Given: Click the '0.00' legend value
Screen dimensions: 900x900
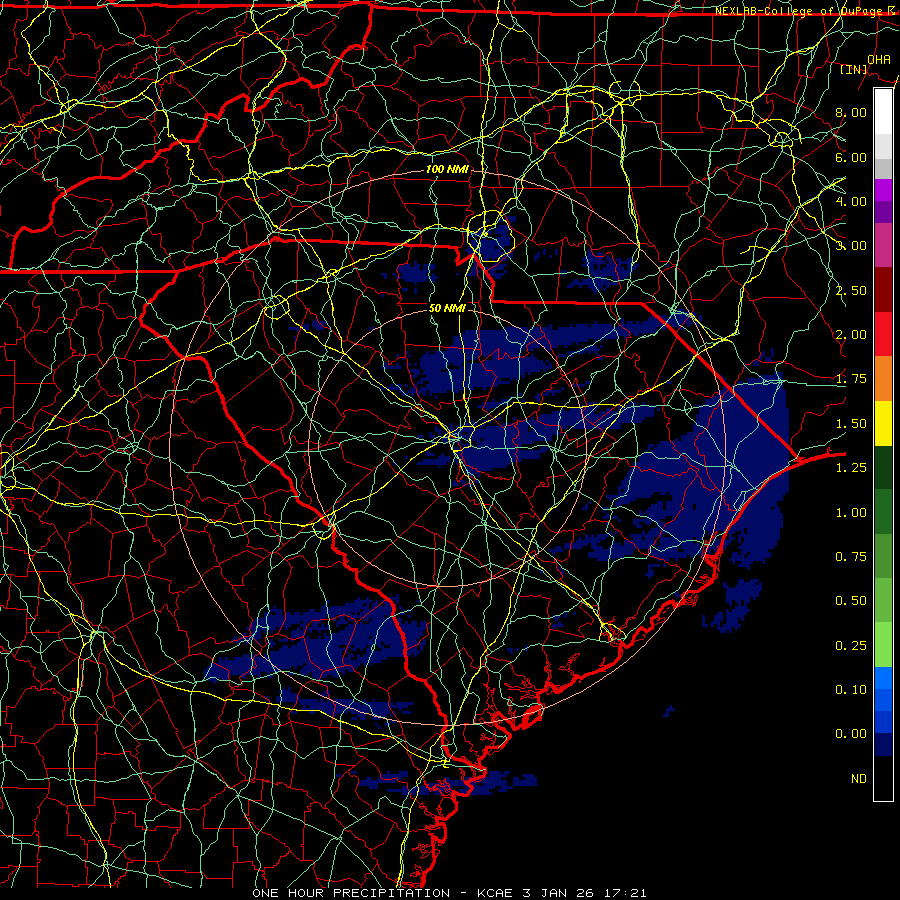Looking at the screenshot, I should (x=851, y=734).
